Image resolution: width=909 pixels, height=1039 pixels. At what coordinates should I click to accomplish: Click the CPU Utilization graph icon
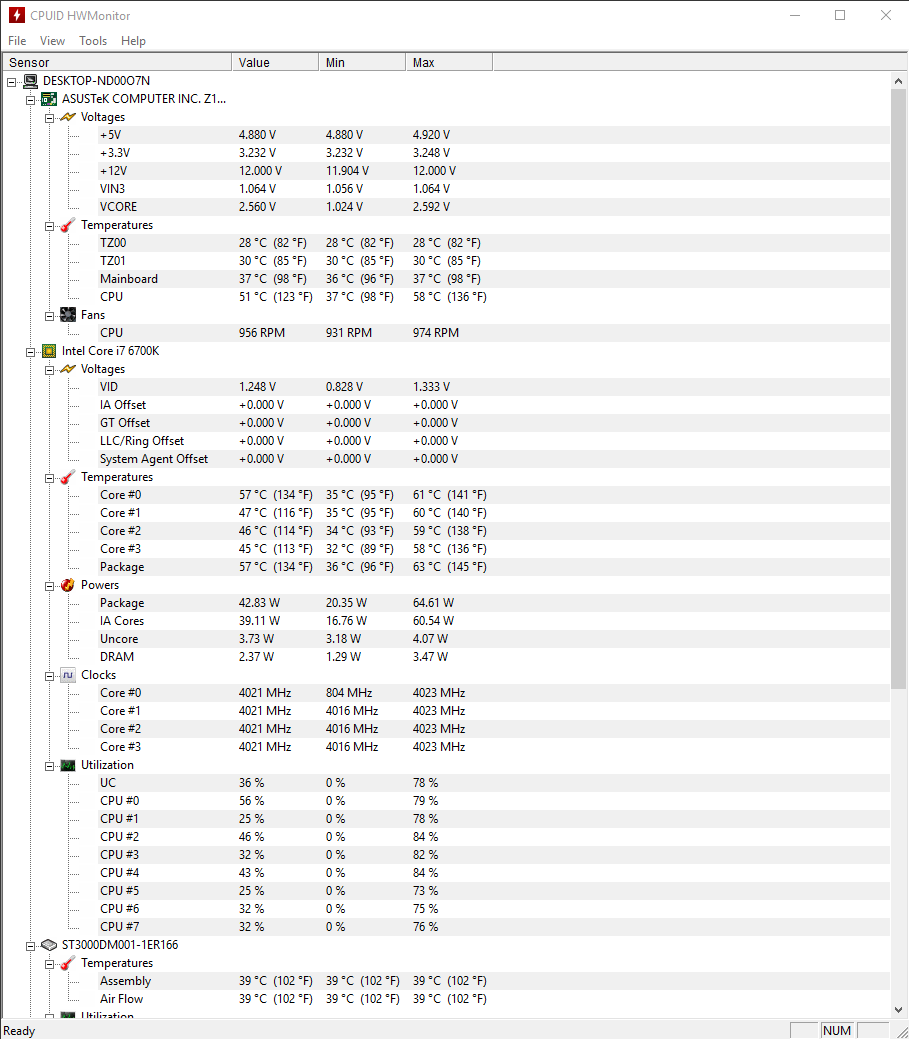[x=68, y=765]
